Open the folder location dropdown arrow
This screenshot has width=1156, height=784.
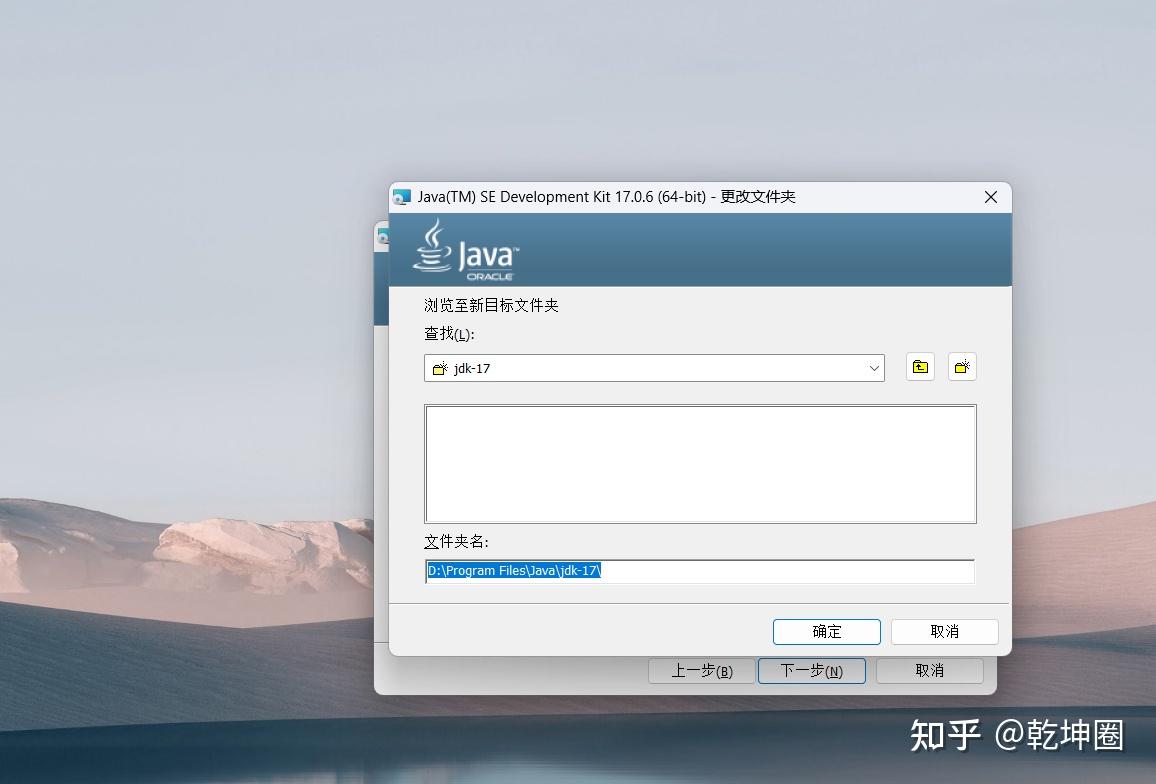point(874,368)
